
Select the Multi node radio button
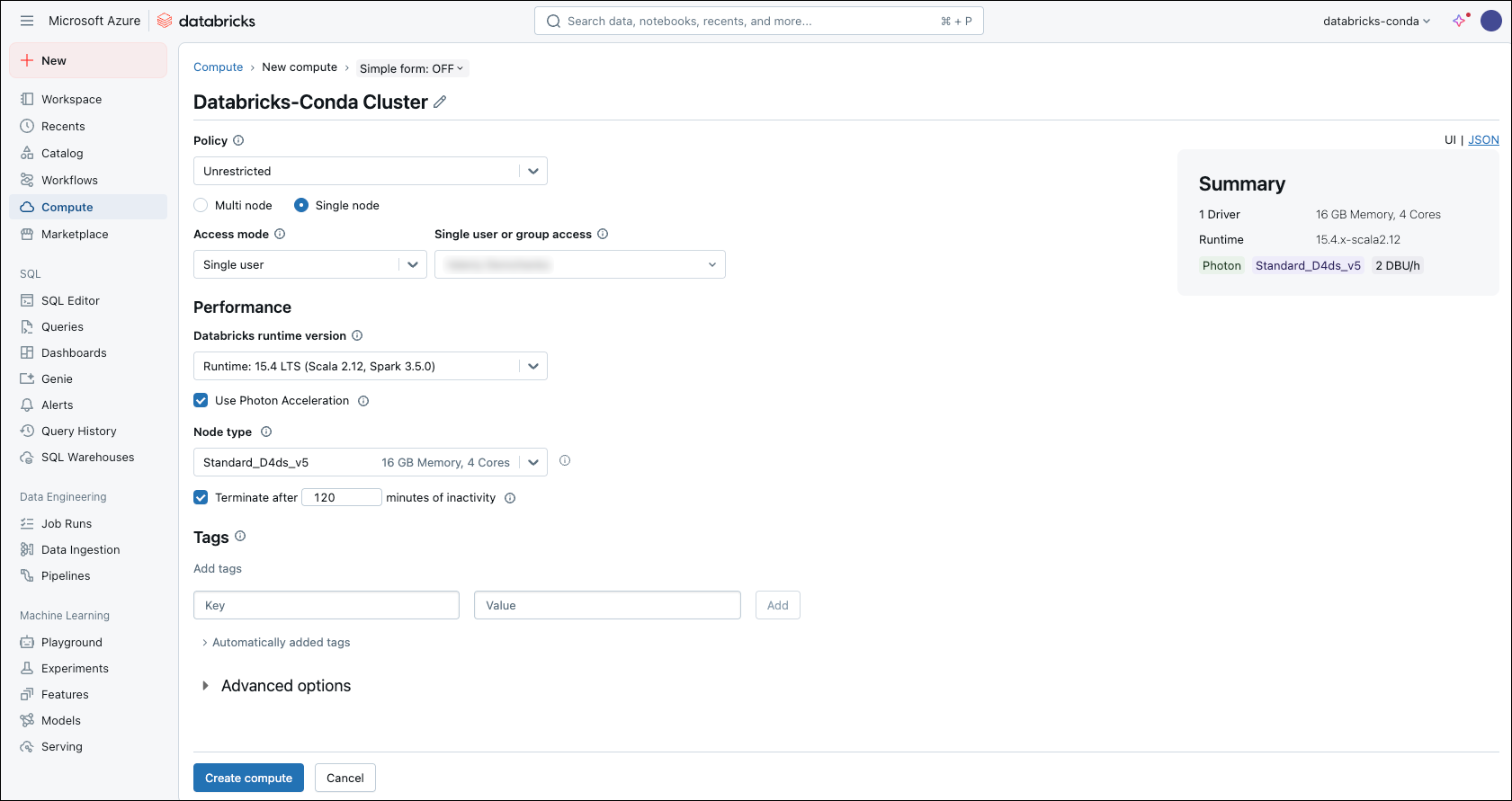(x=201, y=205)
